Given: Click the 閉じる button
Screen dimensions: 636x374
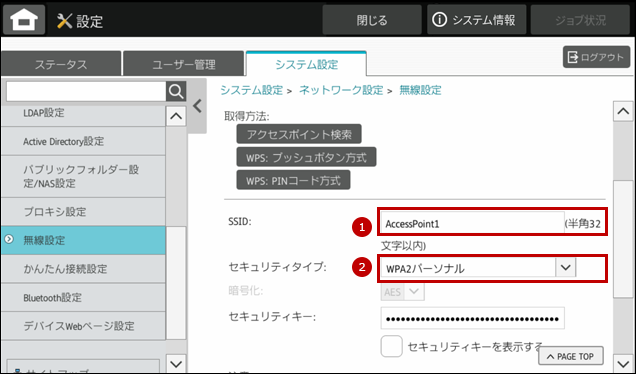Looking at the screenshot, I should (x=372, y=20).
